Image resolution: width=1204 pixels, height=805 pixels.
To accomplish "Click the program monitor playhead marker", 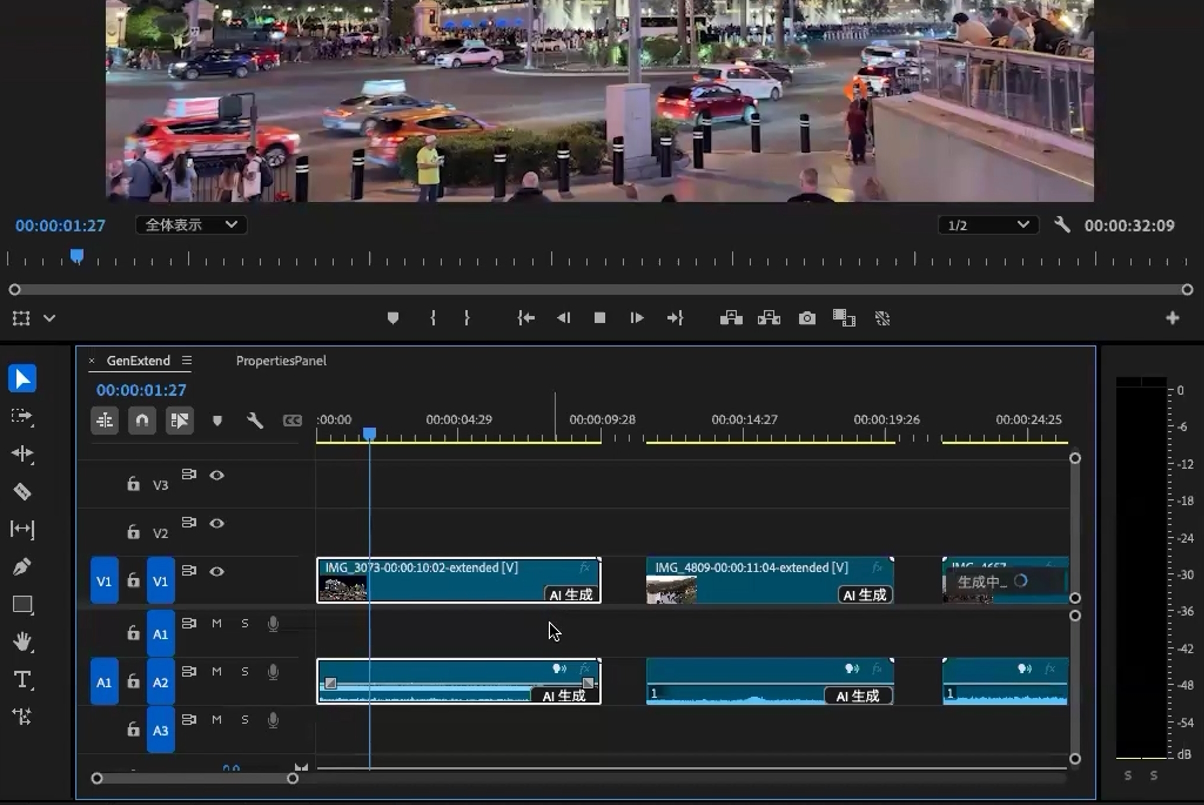I will [x=76, y=257].
